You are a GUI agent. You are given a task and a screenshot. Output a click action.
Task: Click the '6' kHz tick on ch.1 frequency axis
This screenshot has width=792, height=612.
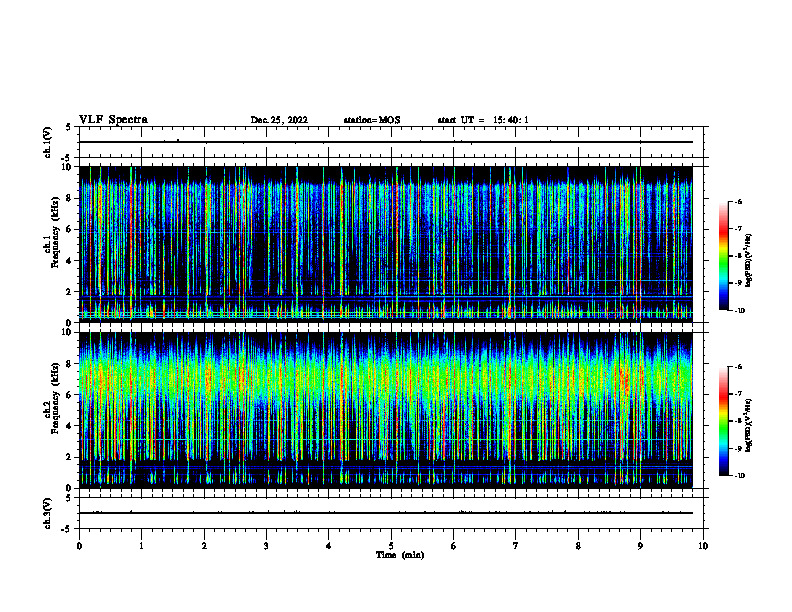coord(70,229)
